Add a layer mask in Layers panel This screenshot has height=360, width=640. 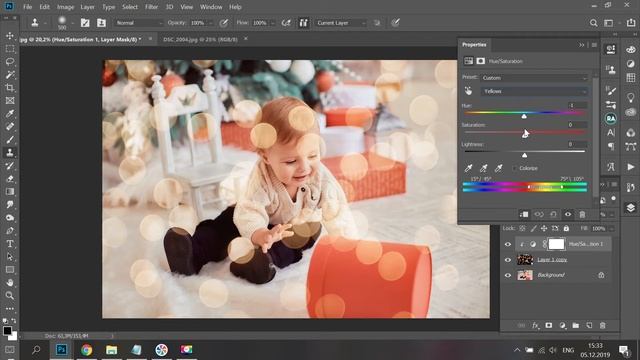tap(549, 326)
